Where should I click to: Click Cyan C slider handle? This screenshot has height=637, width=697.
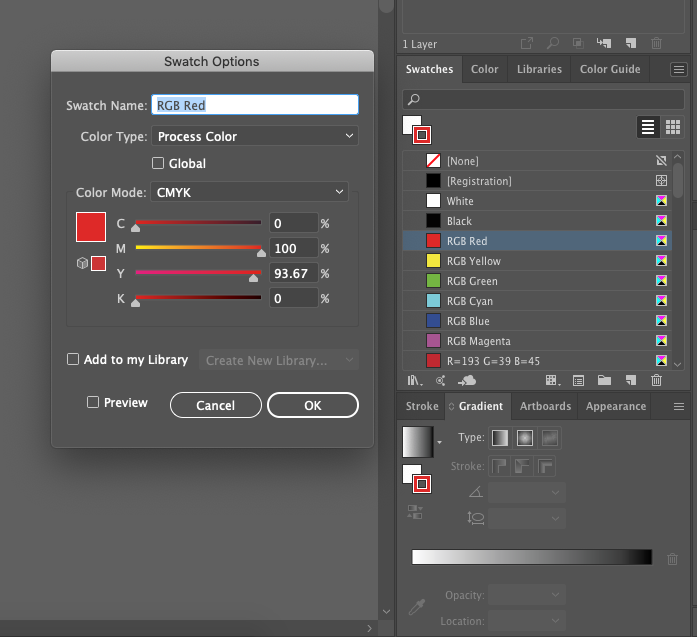pyautogui.click(x=136, y=228)
